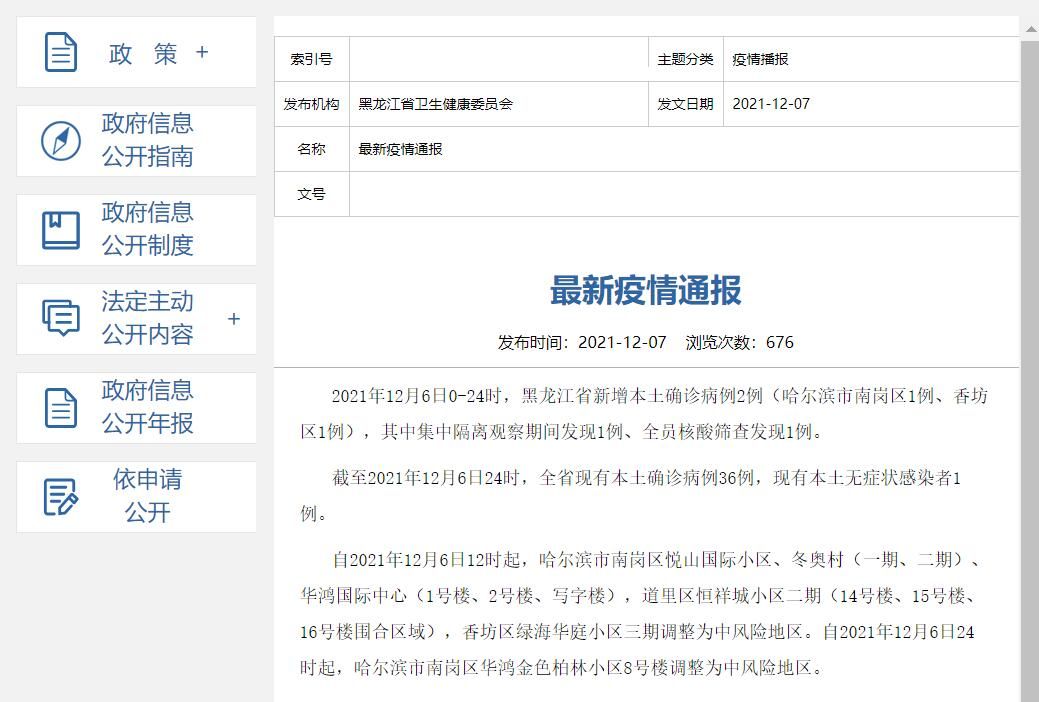Viewport: 1039px width, 702px height.
Task: Expand 法定主动公开内容 using the plus sign
Action: (x=234, y=319)
